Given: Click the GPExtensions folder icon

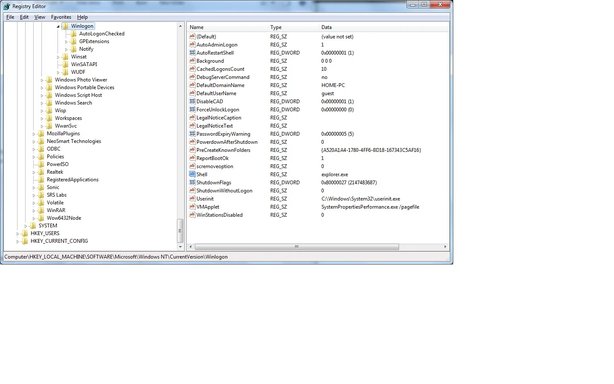Looking at the screenshot, I should [73, 41].
